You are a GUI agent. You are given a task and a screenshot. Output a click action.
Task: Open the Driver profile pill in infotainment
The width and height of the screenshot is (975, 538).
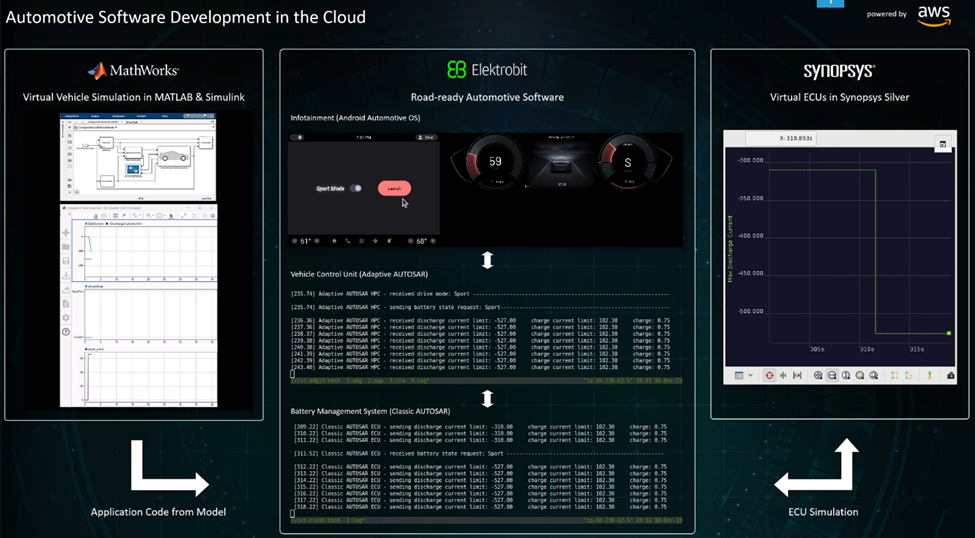(427, 137)
